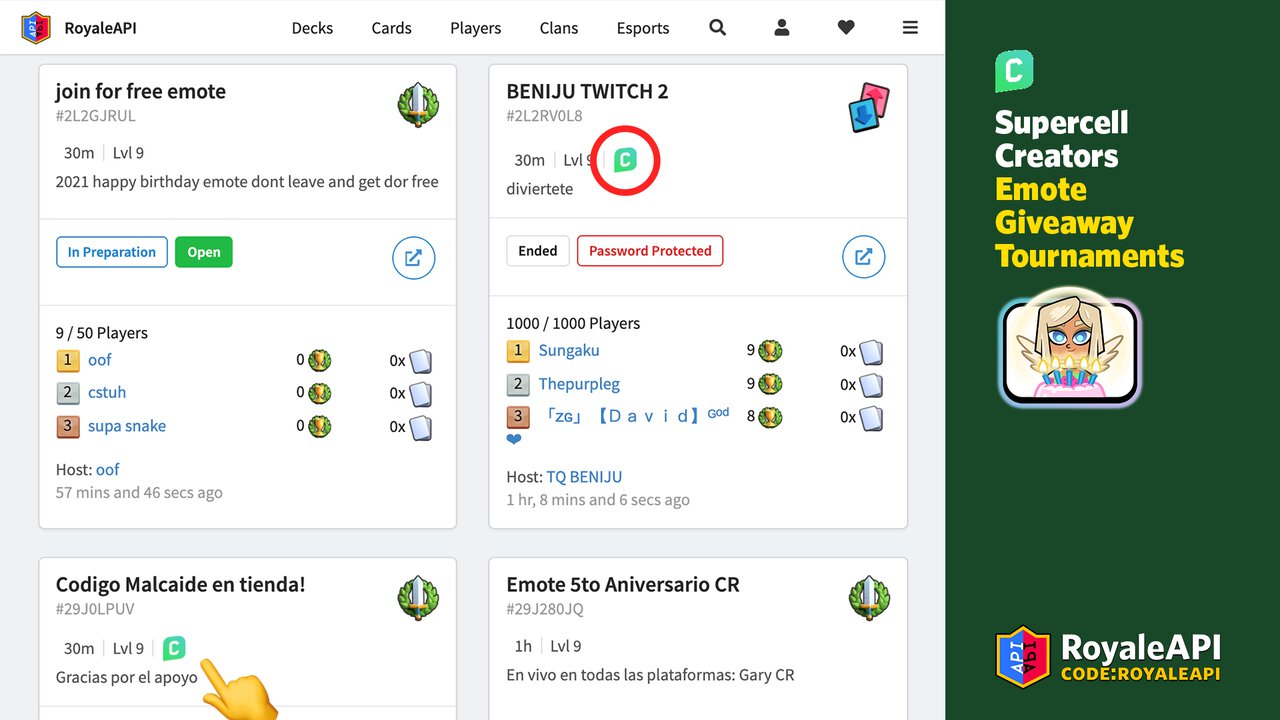
Task: Click the rank 1 badge next to oof
Action: pyautogui.click(x=67, y=360)
